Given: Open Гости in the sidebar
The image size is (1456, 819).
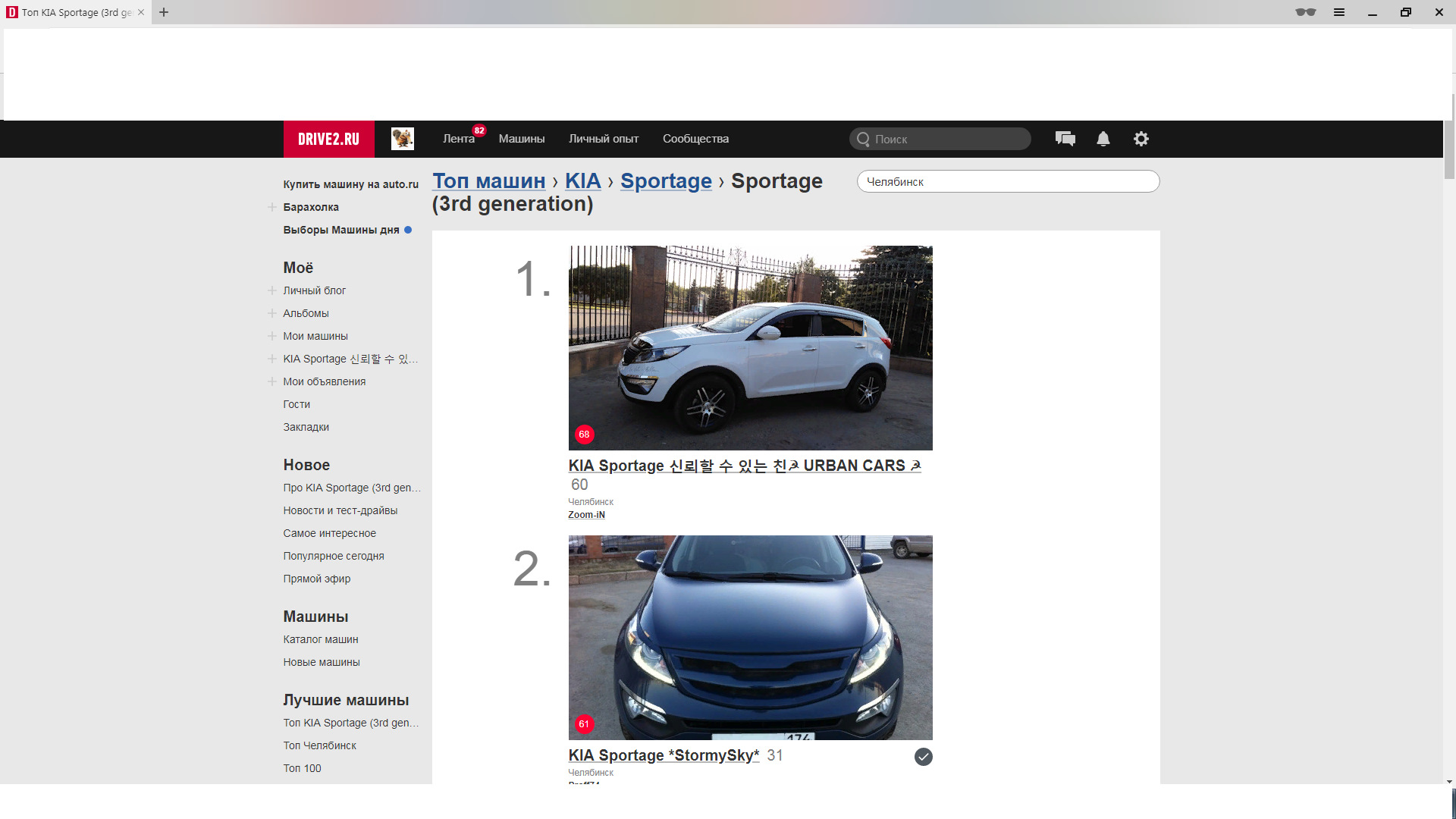Looking at the screenshot, I should 297,404.
